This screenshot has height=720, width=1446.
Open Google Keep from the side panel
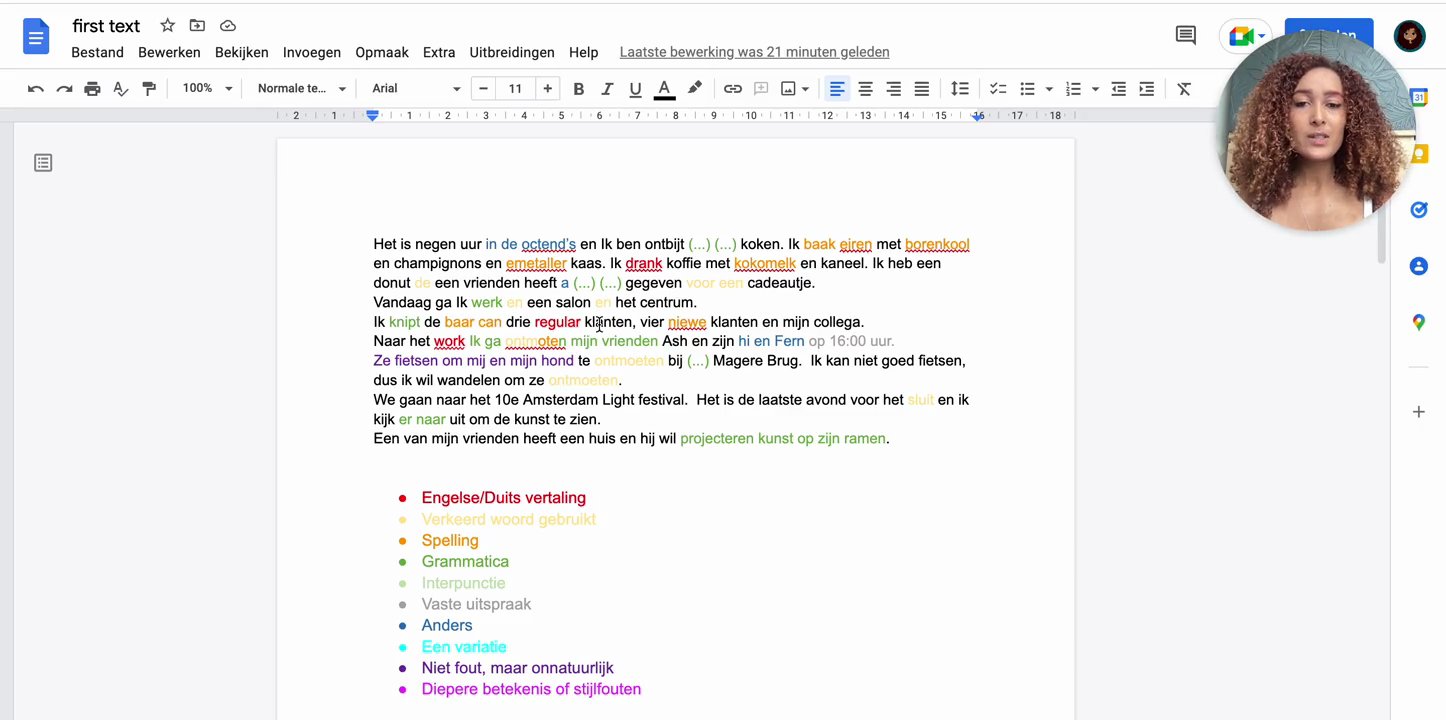1418,153
